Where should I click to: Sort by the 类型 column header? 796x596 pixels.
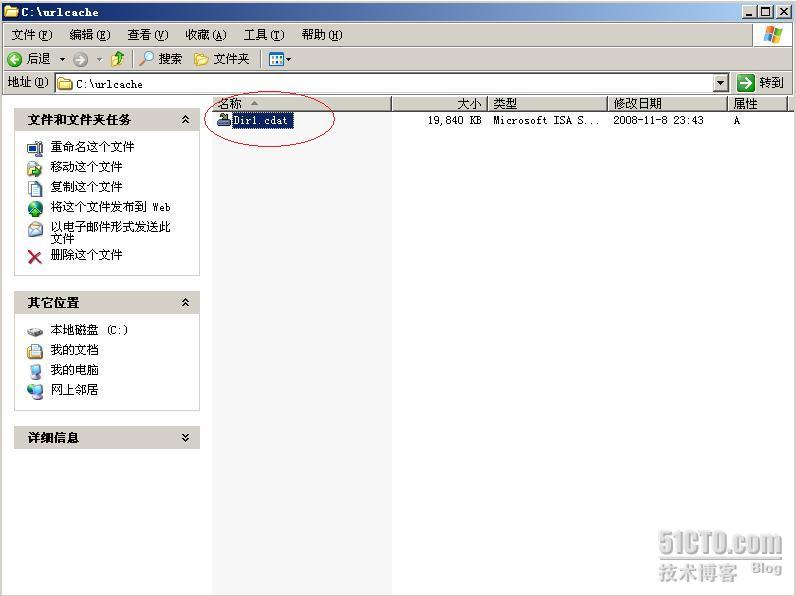(547, 104)
